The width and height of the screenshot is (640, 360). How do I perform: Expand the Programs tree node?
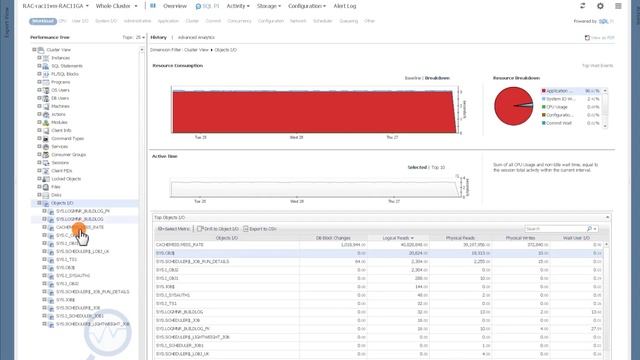(x=40, y=82)
